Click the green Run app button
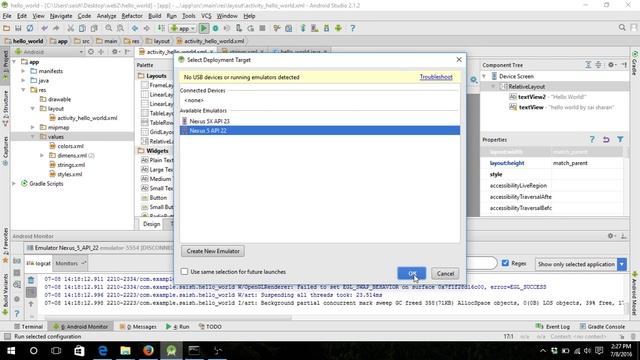The height and width of the screenshot is (360, 640). tap(204, 28)
